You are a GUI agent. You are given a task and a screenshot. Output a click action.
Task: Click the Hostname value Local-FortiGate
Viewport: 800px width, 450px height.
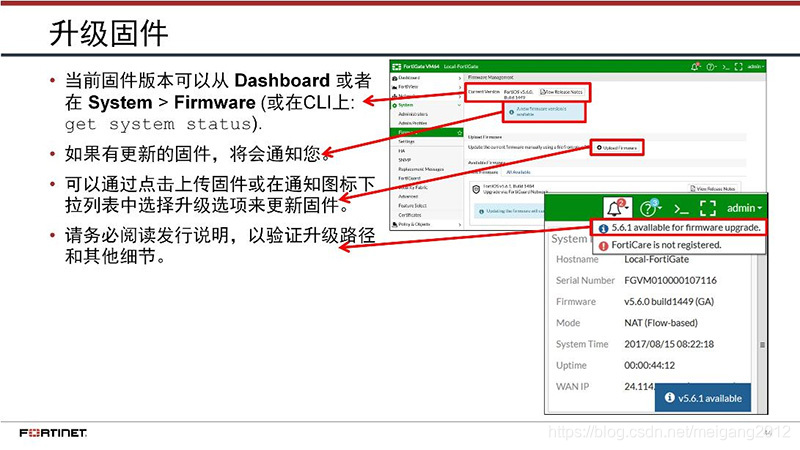656,259
